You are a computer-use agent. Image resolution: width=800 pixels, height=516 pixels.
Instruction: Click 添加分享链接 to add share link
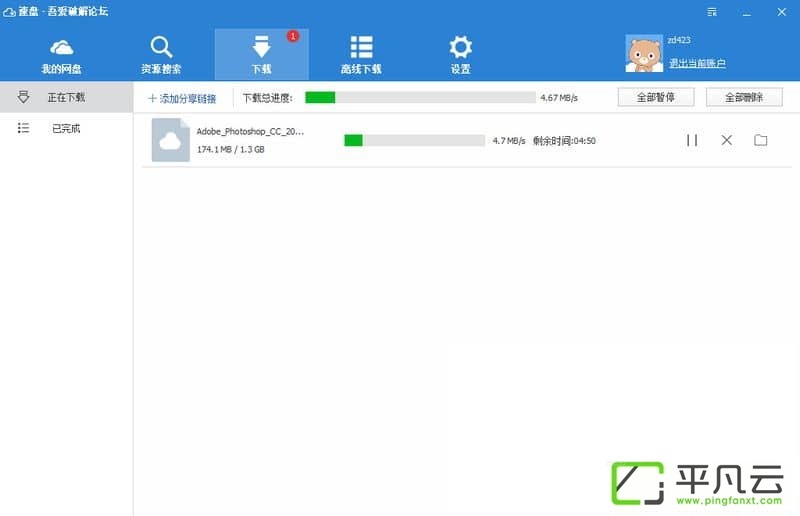click(x=182, y=98)
